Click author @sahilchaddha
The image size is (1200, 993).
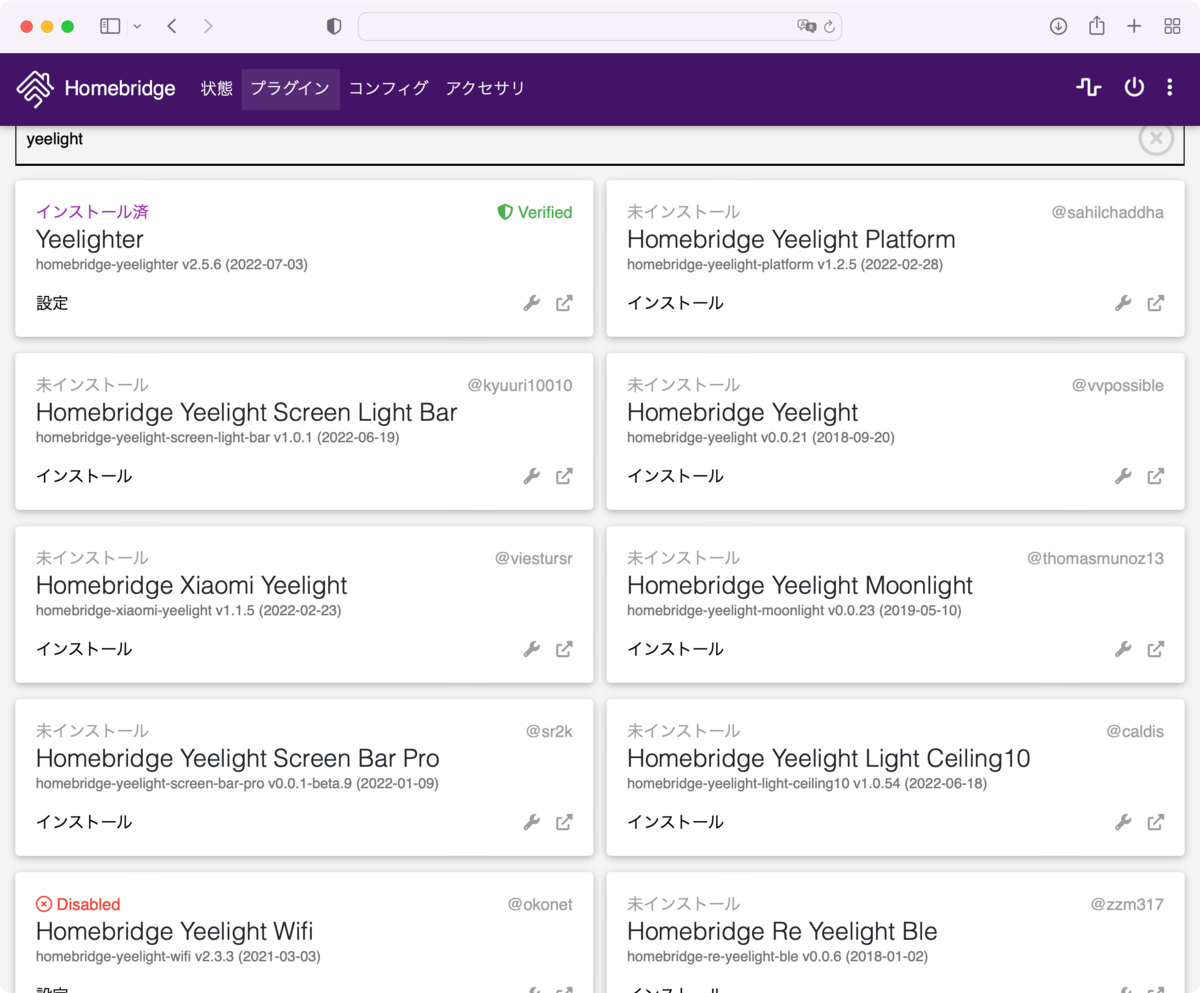1107,212
